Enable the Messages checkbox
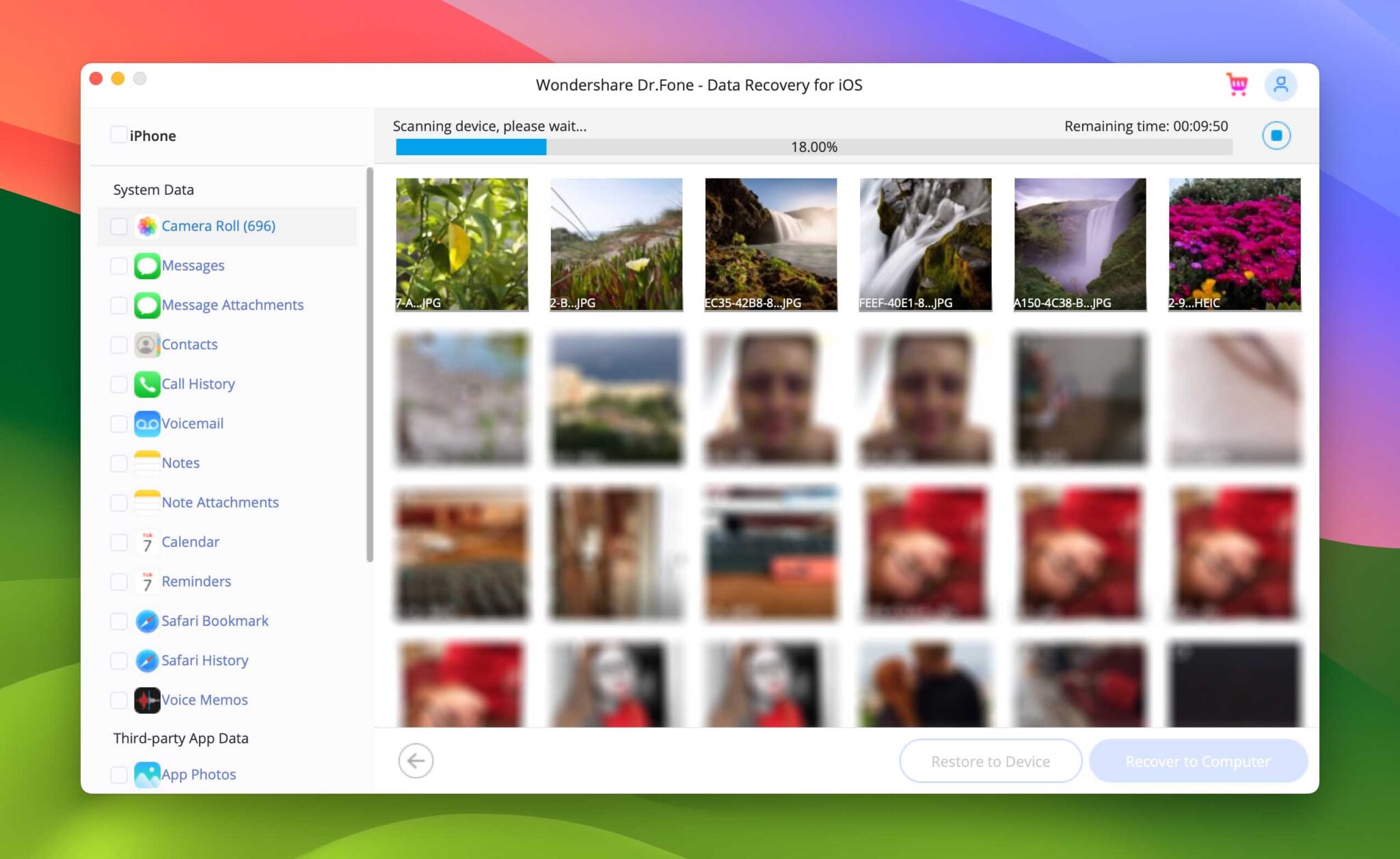 coord(119,265)
